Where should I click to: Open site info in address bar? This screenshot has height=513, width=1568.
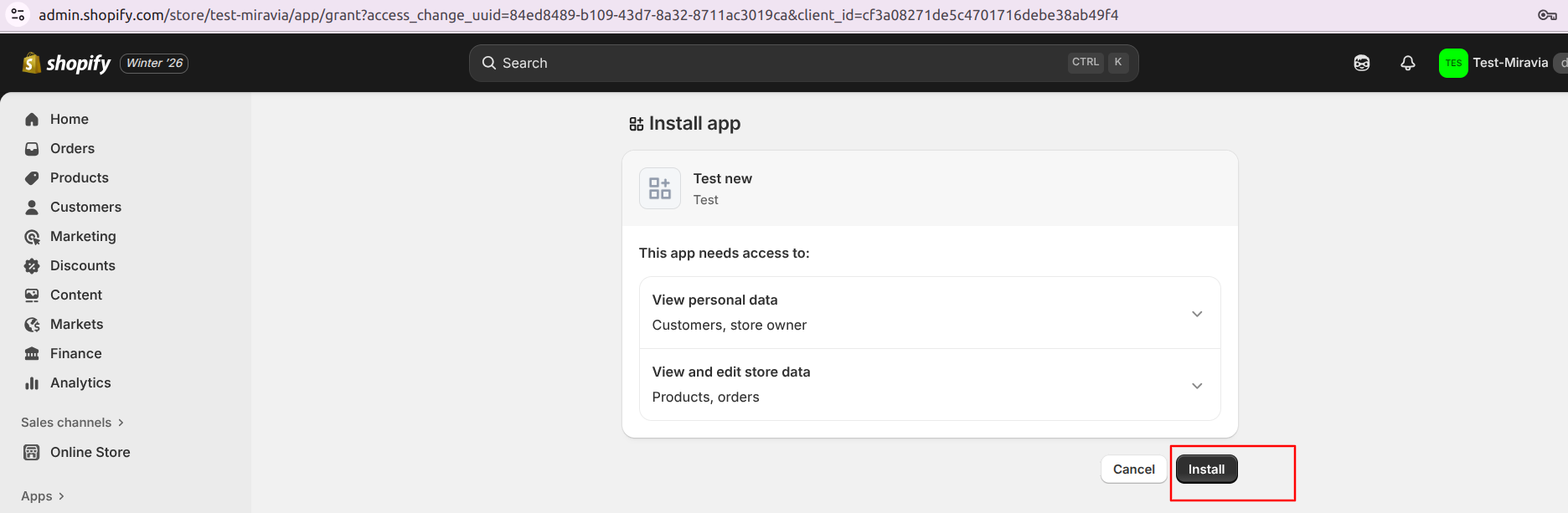click(x=18, y=15)
